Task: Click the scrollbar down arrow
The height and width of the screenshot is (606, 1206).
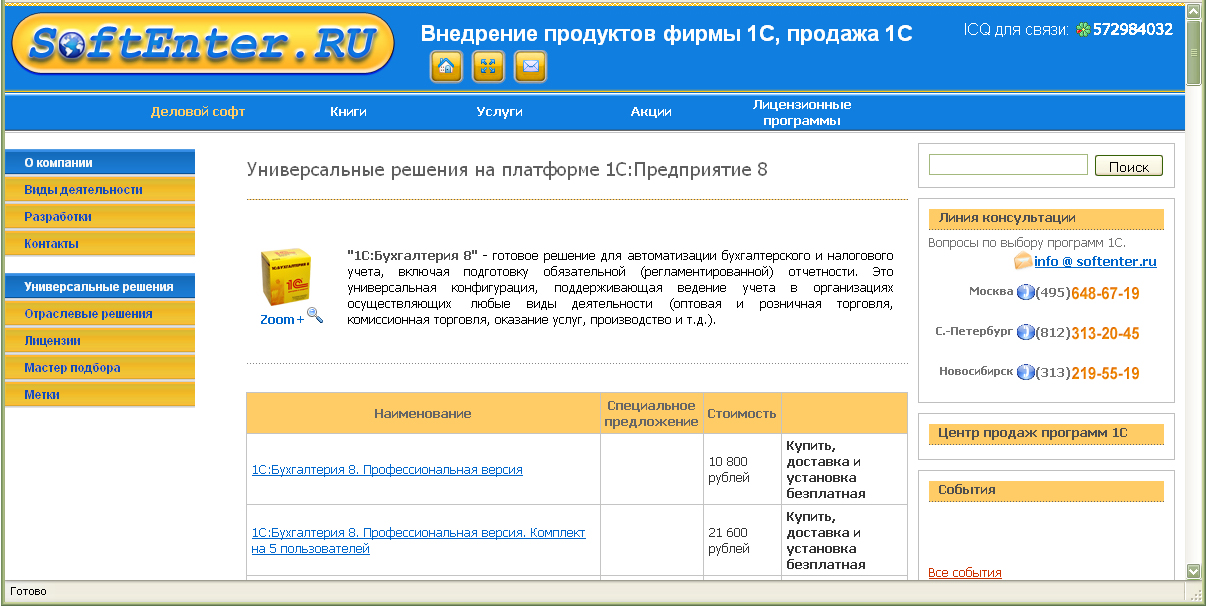Action: [1192, 572]
